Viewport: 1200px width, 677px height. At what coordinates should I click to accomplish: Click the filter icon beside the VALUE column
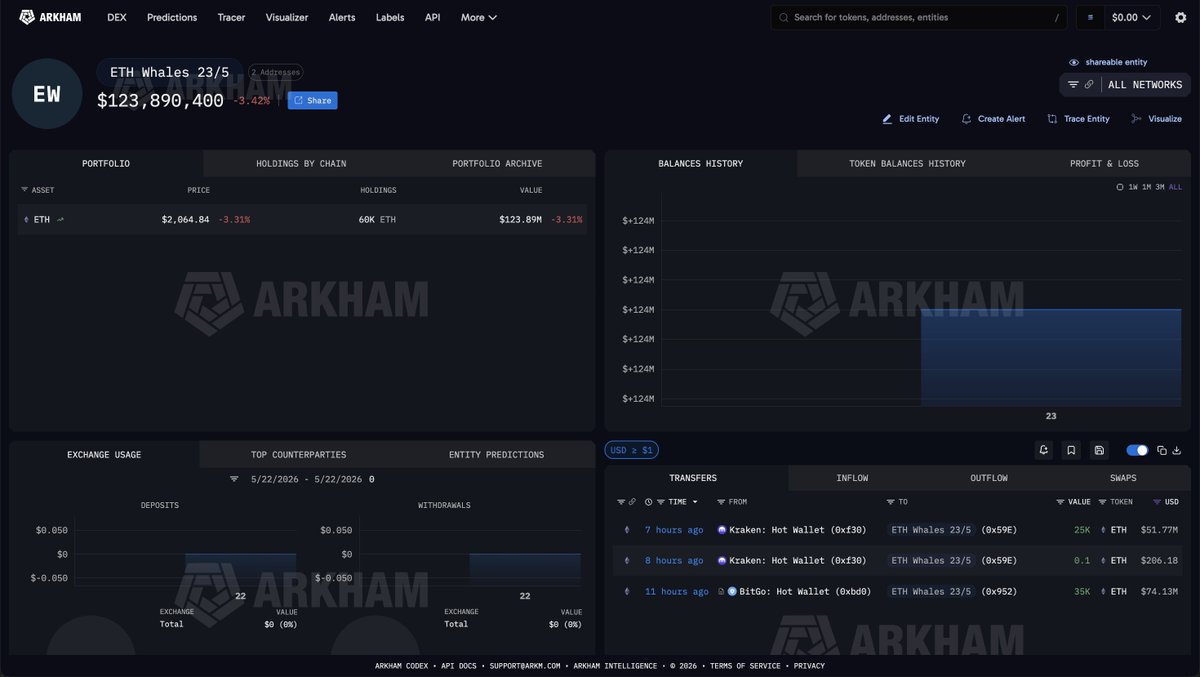pyautogui.click(x=1060, y=502)
